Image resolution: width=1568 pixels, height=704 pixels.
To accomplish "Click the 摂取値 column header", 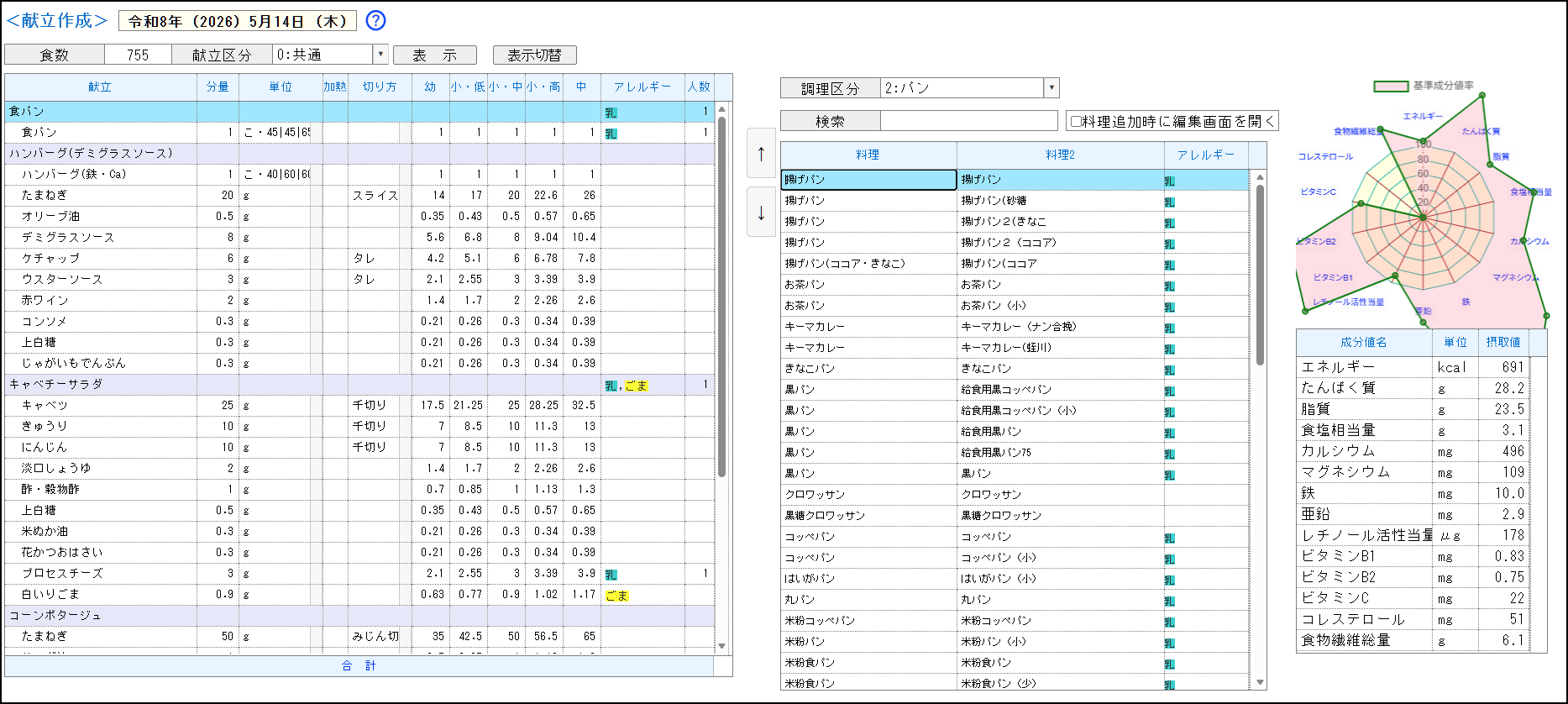I will pyautogui.click(x=1503, y=342).
